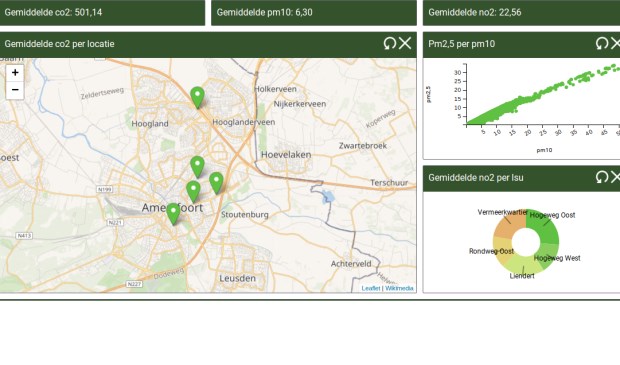Screen dimensions: 620x365
Task: Click the Hoogland label on map
Action: pos(150,124)
